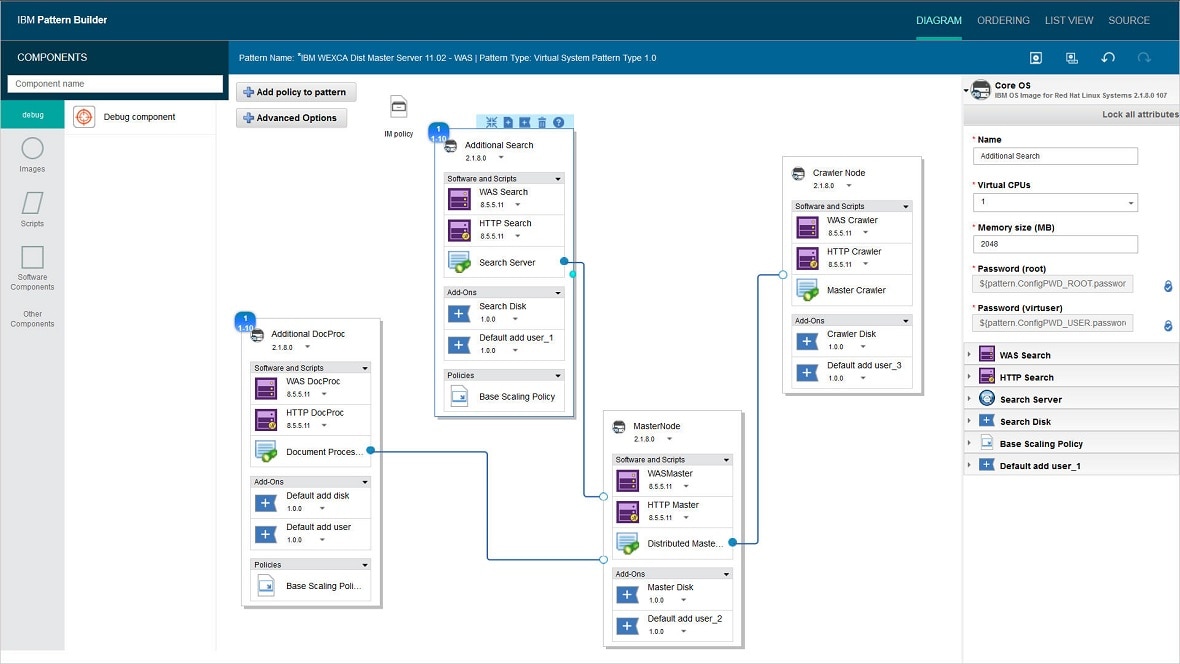
Task: Click the Additional DocProc instance count badge
Action: tap(245, 322)
